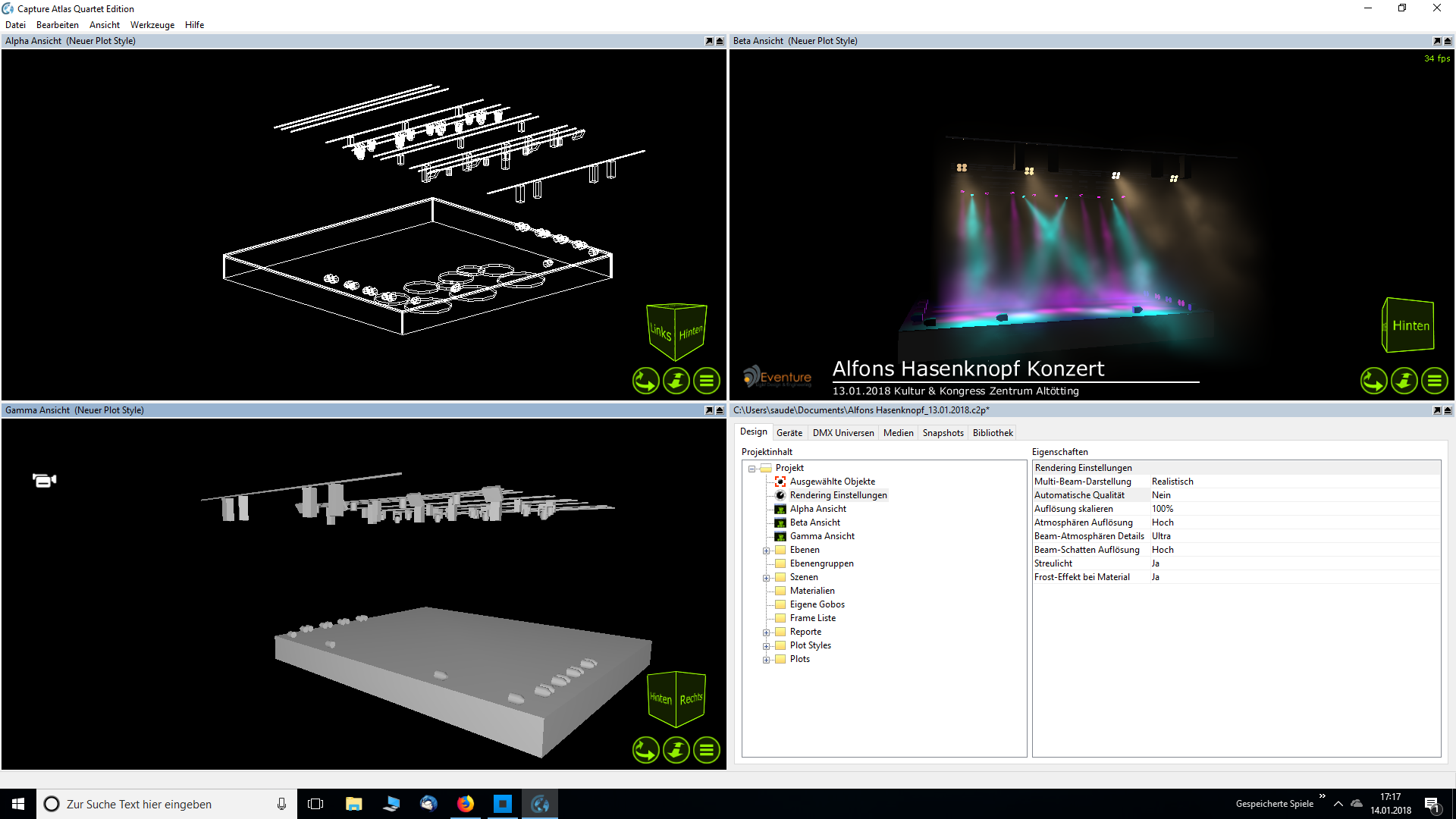Click the move/zoom arrows button in Gamma Ansicht

(x=676, y=750)
